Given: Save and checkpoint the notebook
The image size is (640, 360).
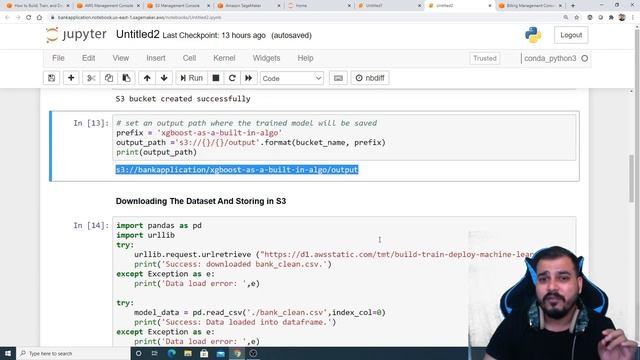Looking at the screenshot, I should click(51, 78).
